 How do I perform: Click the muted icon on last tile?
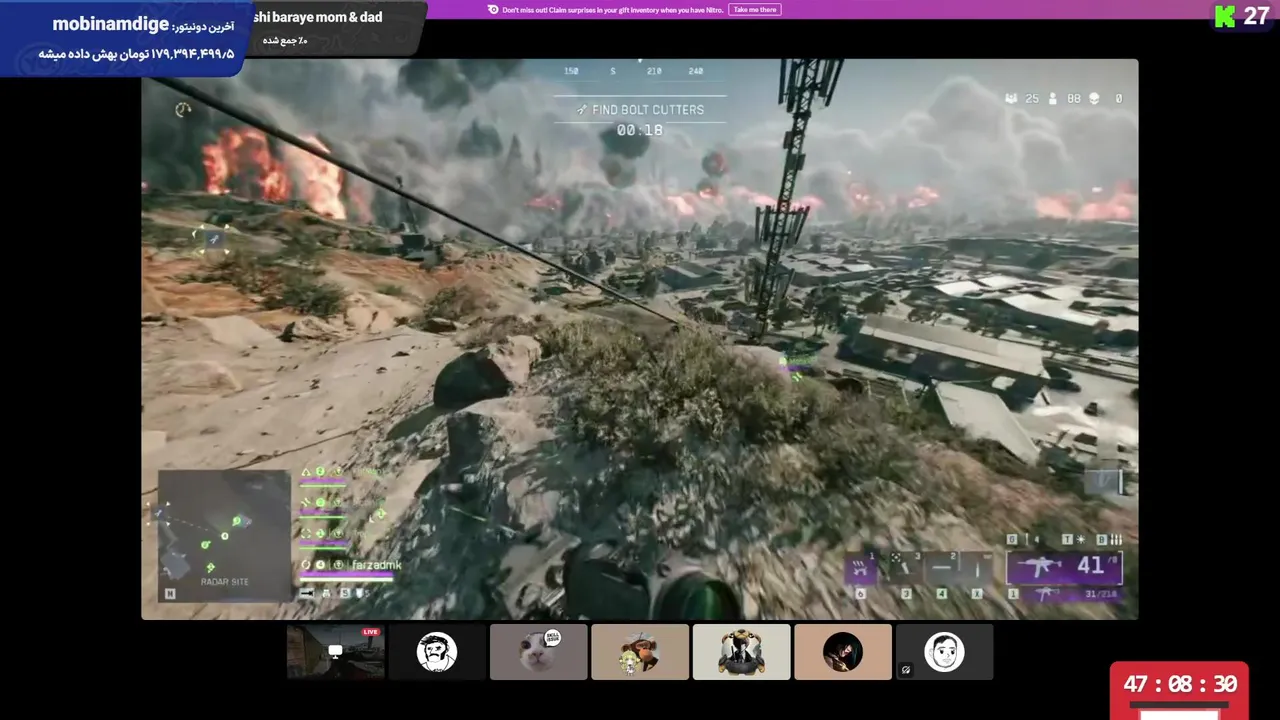(x=906, y=670)
